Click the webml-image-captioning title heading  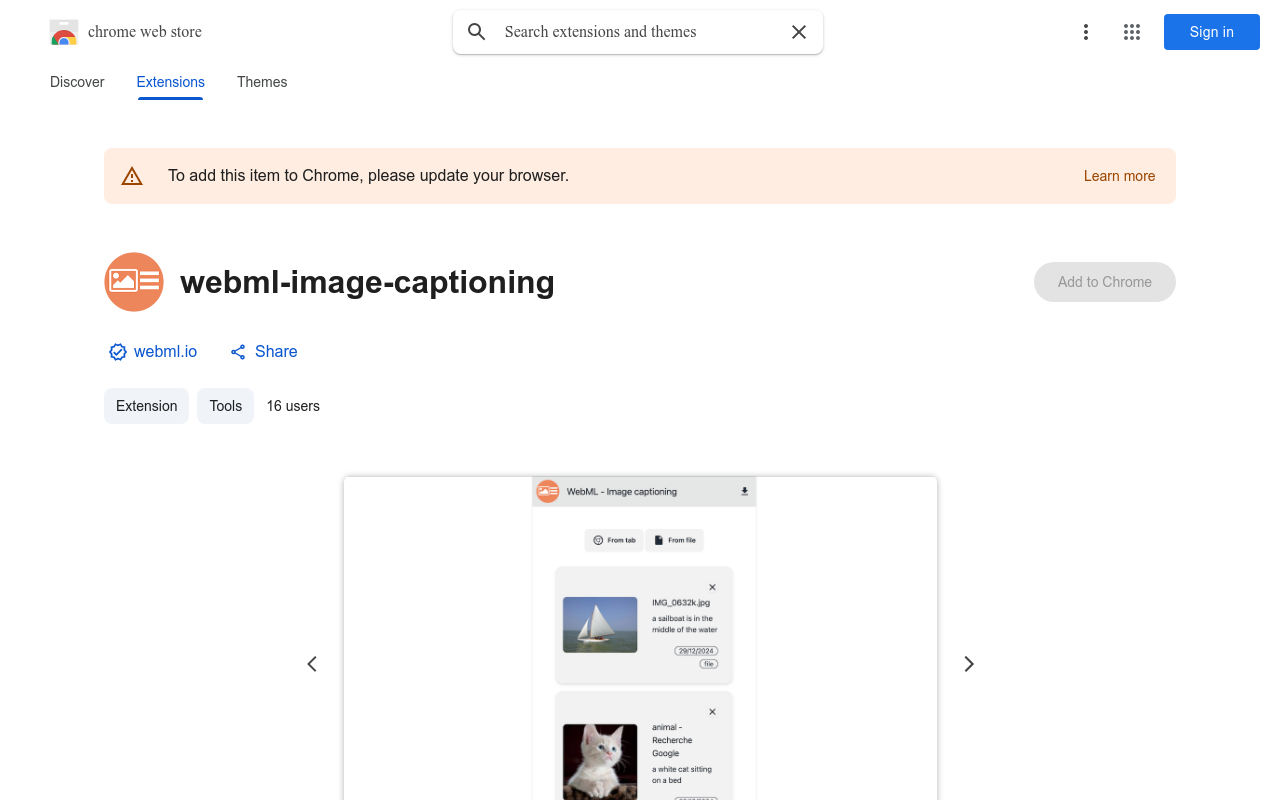coord(367,282)
